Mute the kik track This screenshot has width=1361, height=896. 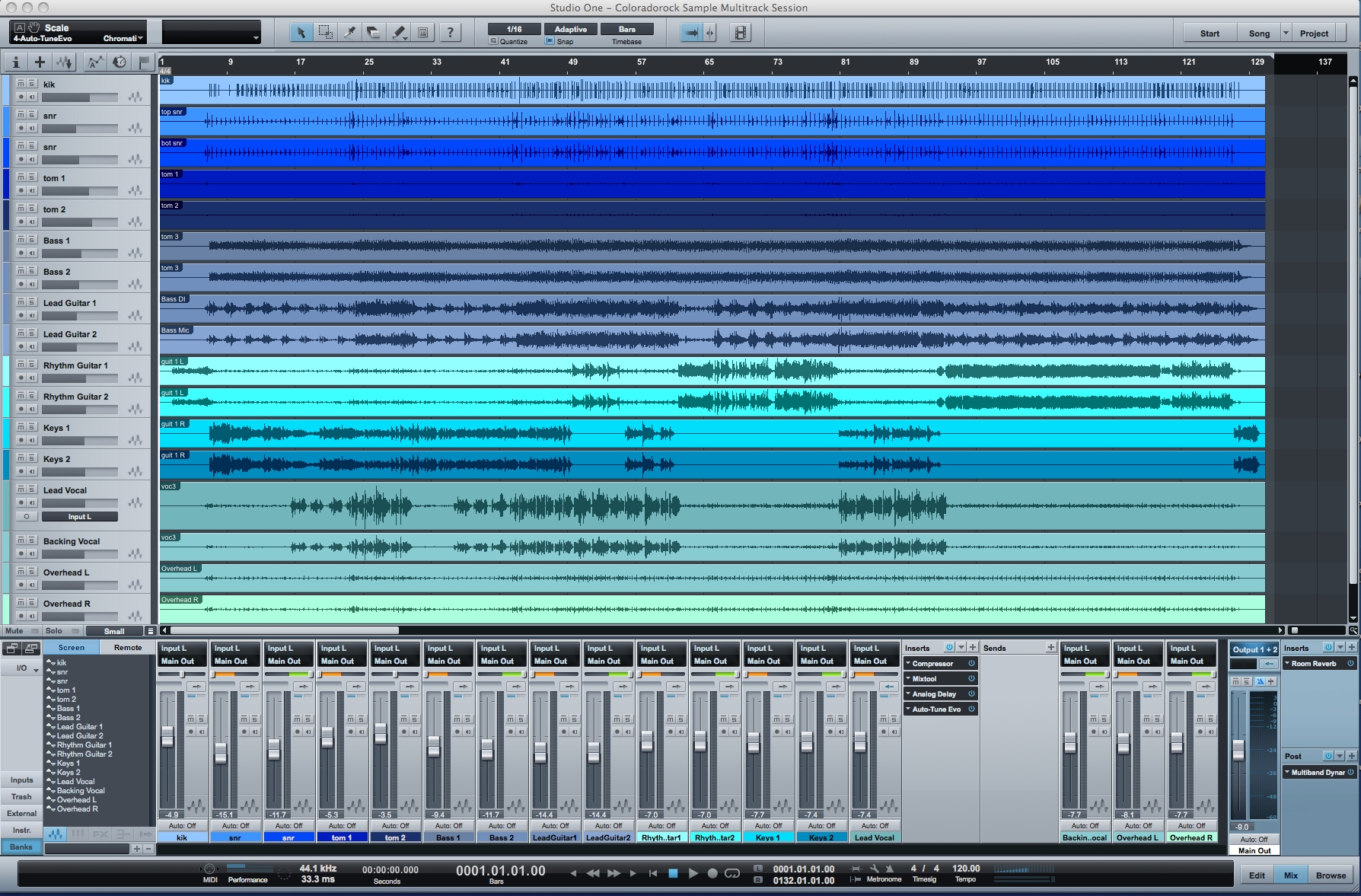(x=21, y=84)
